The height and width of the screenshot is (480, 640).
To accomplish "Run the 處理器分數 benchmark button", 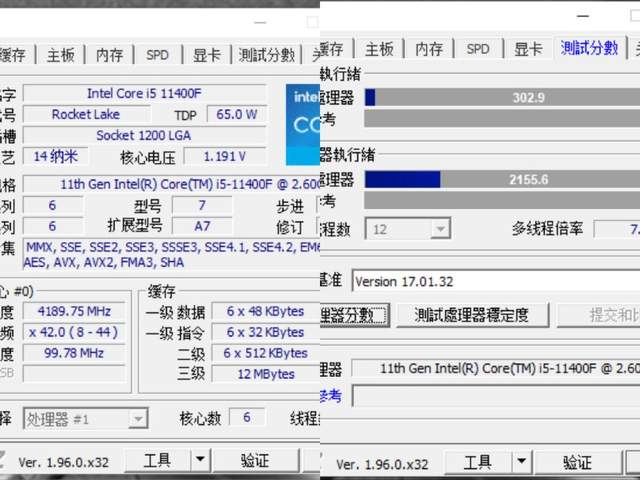I will [x=354, y=315].
